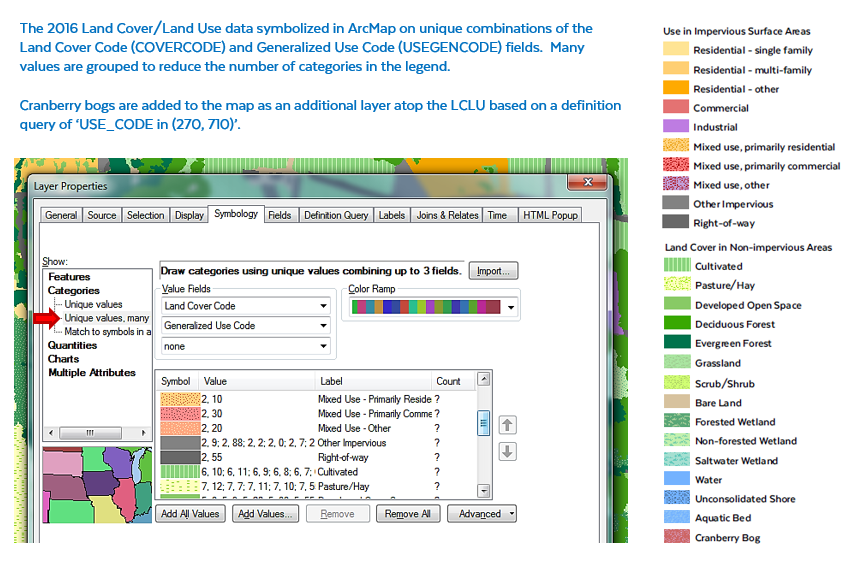
Task: Click the Add All Values button
Action: [x=190, y=514]
